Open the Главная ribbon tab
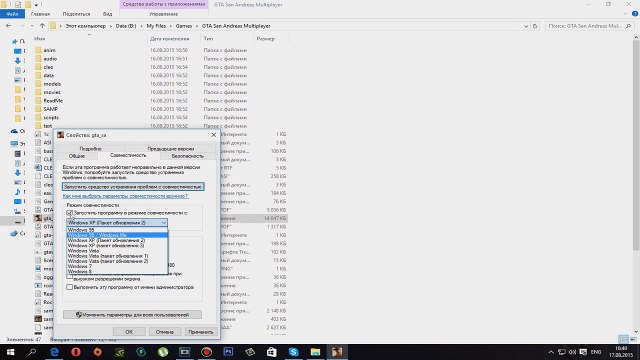The width and height of the screenshot is (640, 360). [40, 14]
